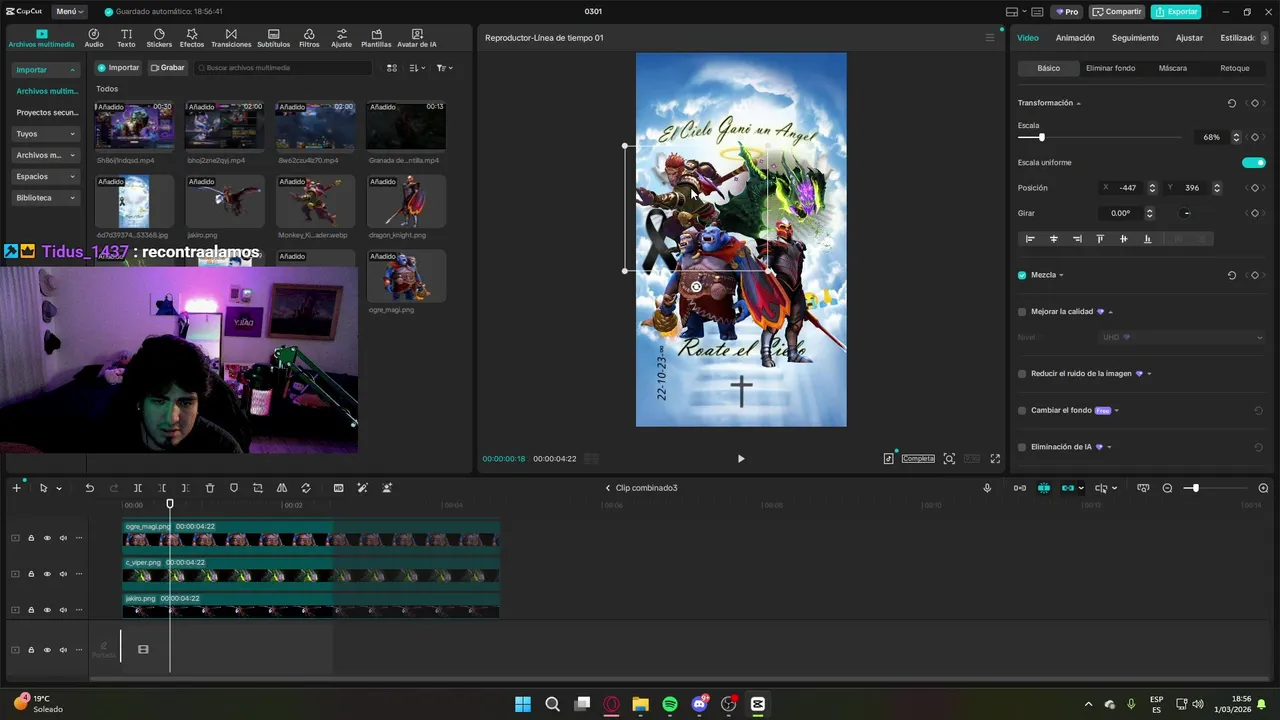Lock the c_viper.png track

[x=31, y=574]
